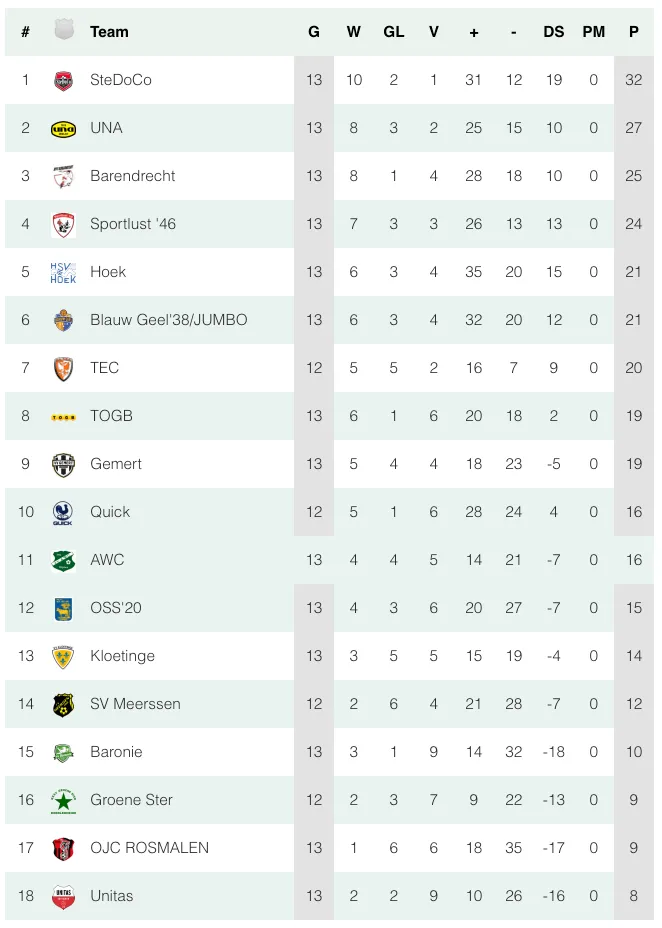
Task: Open the Barendrecht team link
Action: [133, 176]
